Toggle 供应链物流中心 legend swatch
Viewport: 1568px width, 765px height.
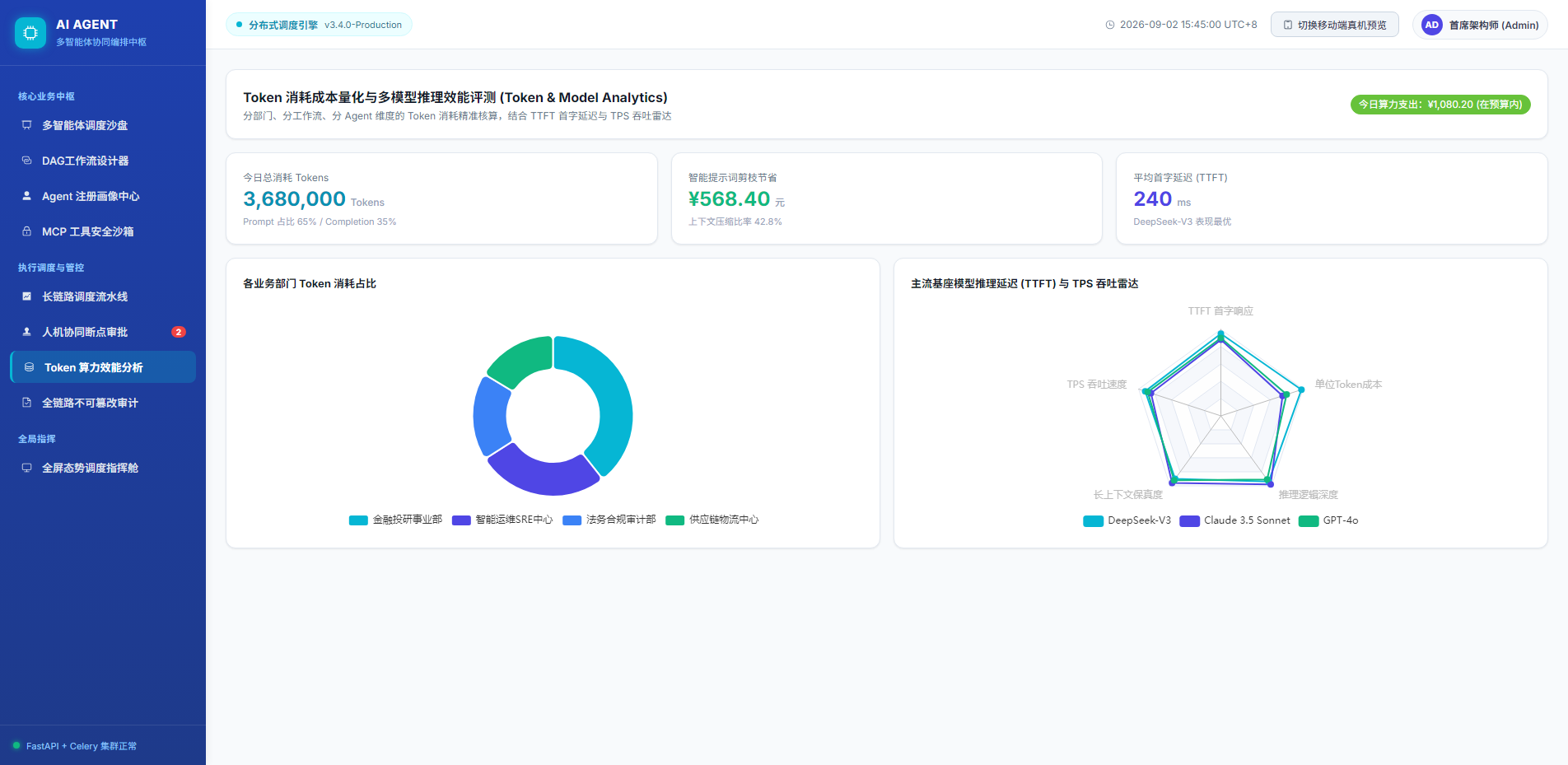(x=675, y=520)
